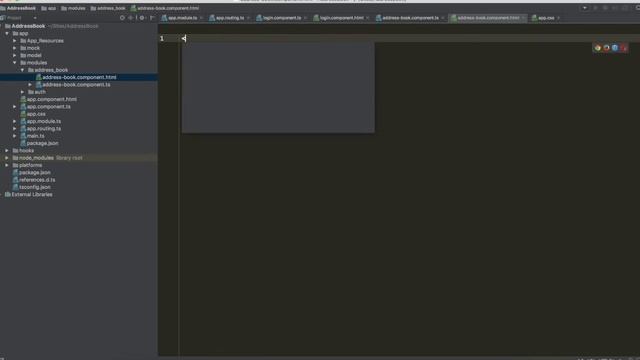
Task: Expand the node_modules folder
Action: (x=7, y=158)
